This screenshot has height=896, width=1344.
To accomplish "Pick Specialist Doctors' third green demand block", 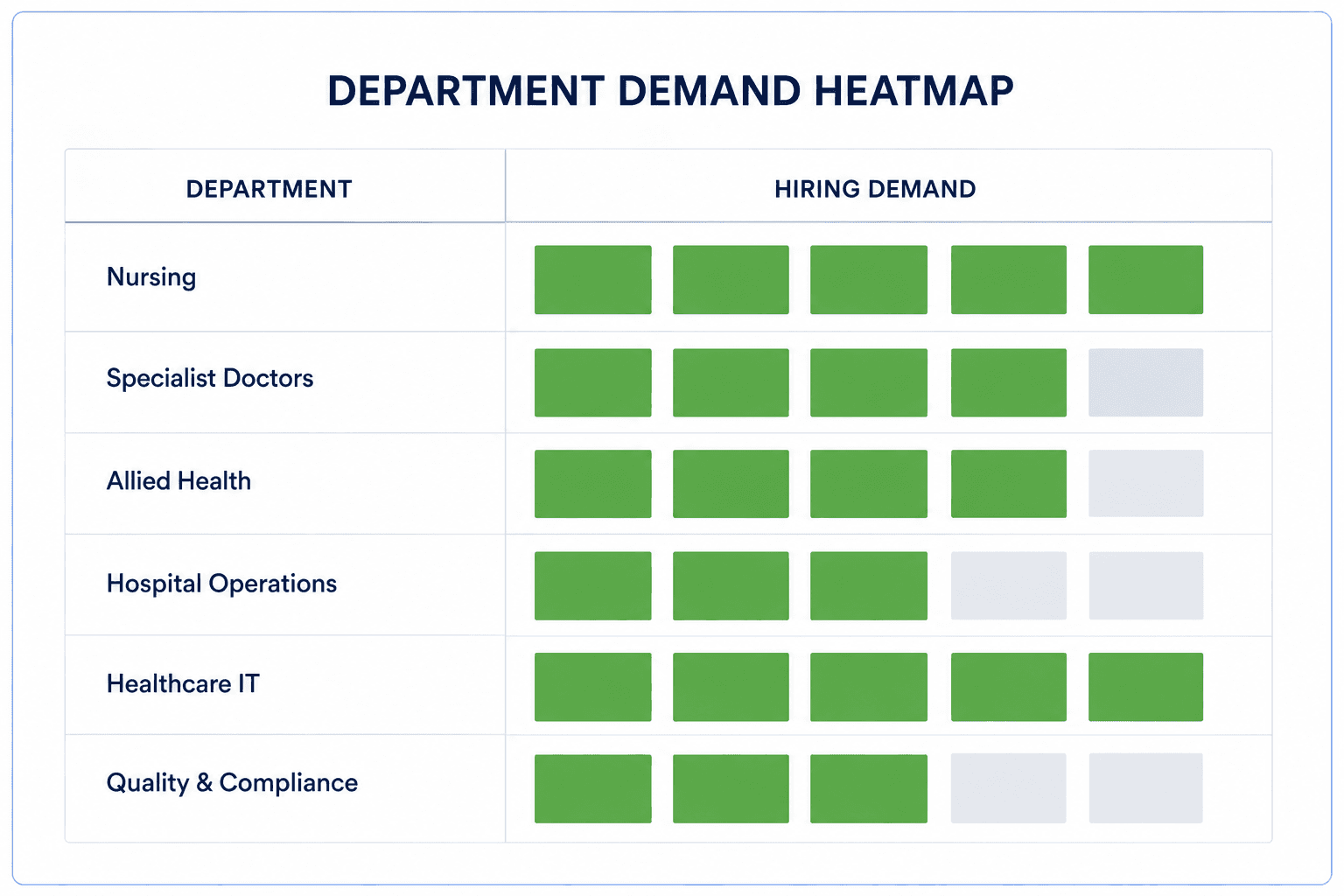I will tap(869, 382).
